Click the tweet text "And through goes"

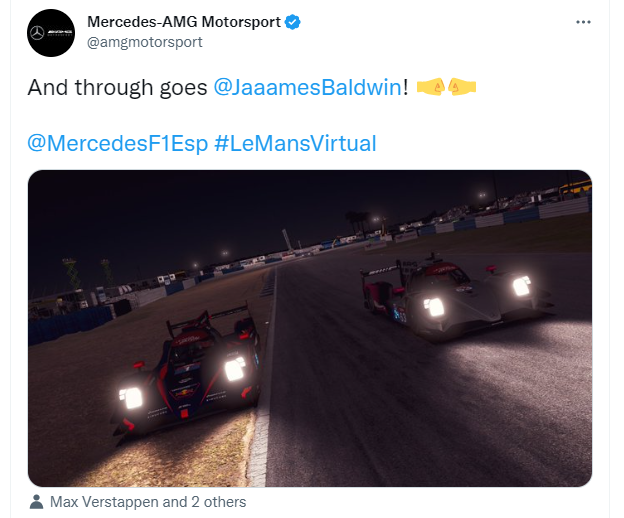coord(117,87)
